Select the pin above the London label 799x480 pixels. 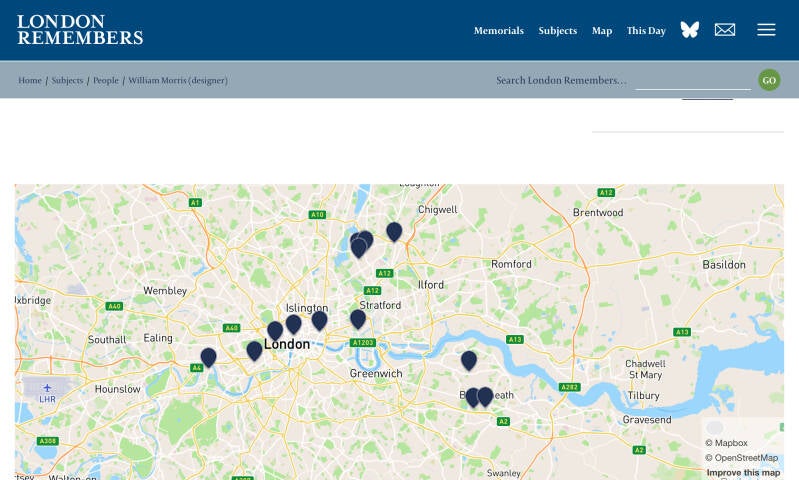(x=275, y=331)
